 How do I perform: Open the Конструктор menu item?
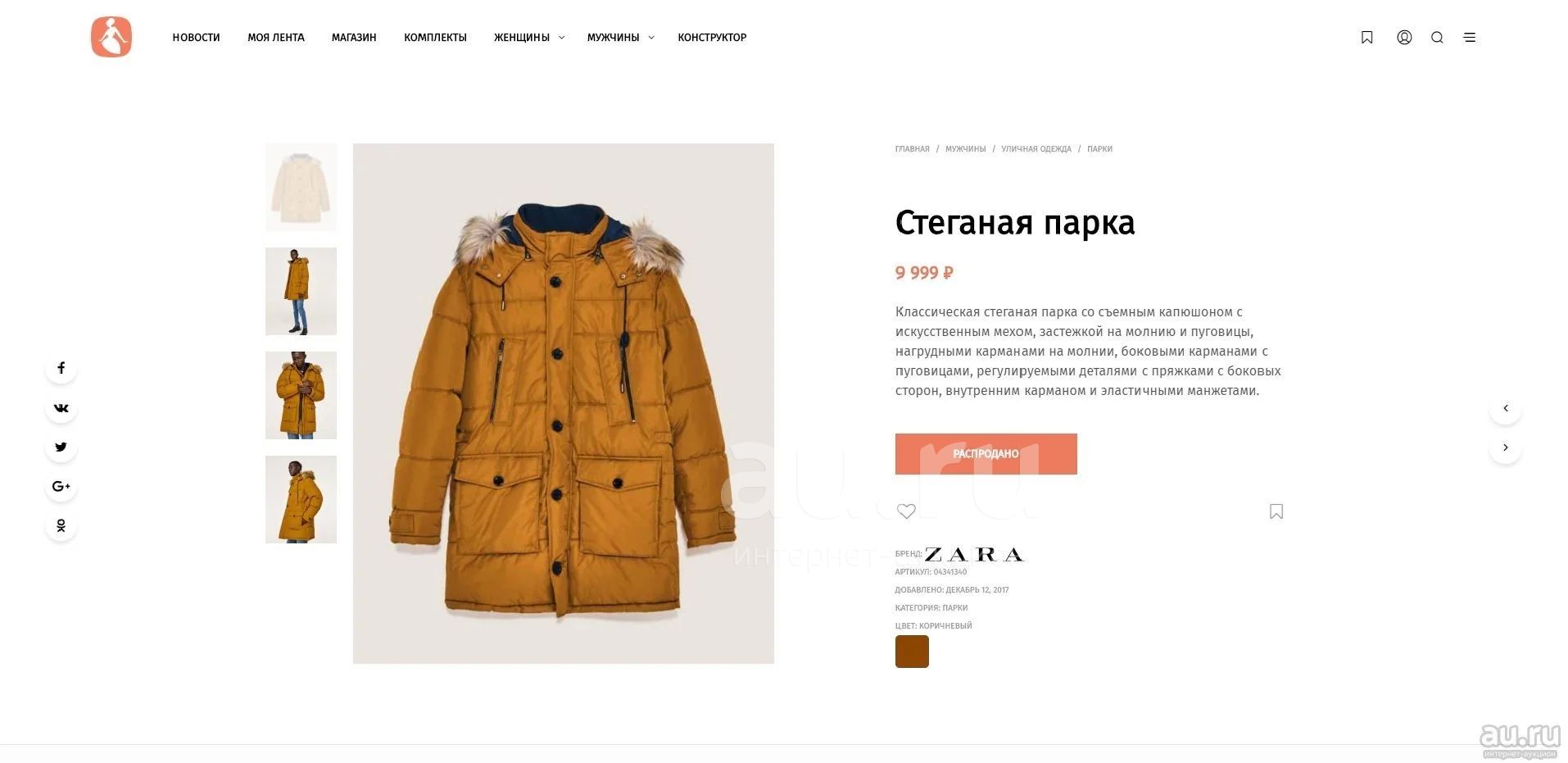click(712, 37)
